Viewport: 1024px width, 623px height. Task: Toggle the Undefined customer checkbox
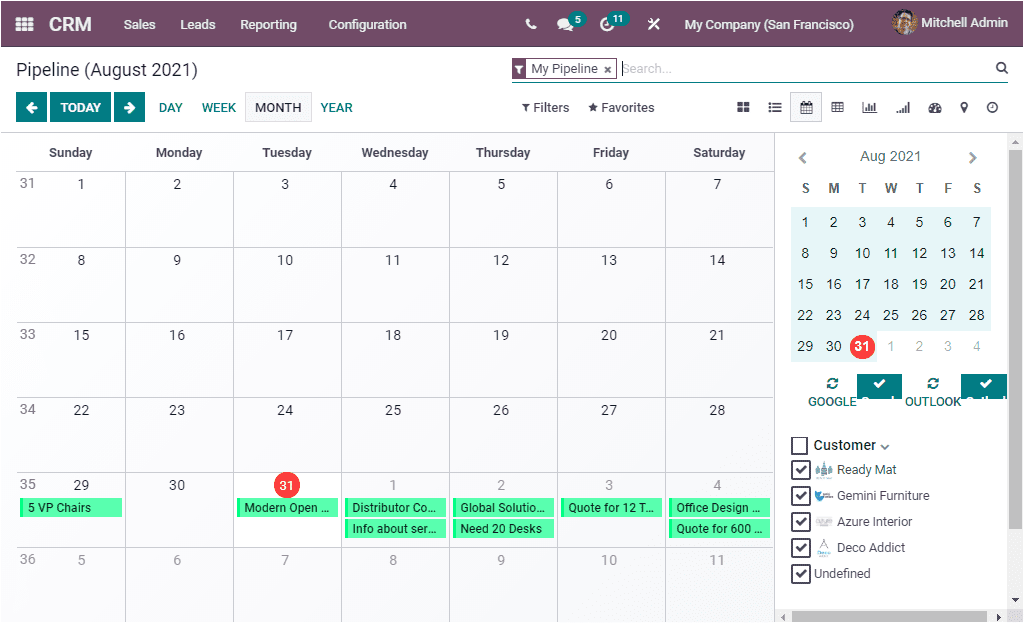pyautogui.click(x=801, y=573)
